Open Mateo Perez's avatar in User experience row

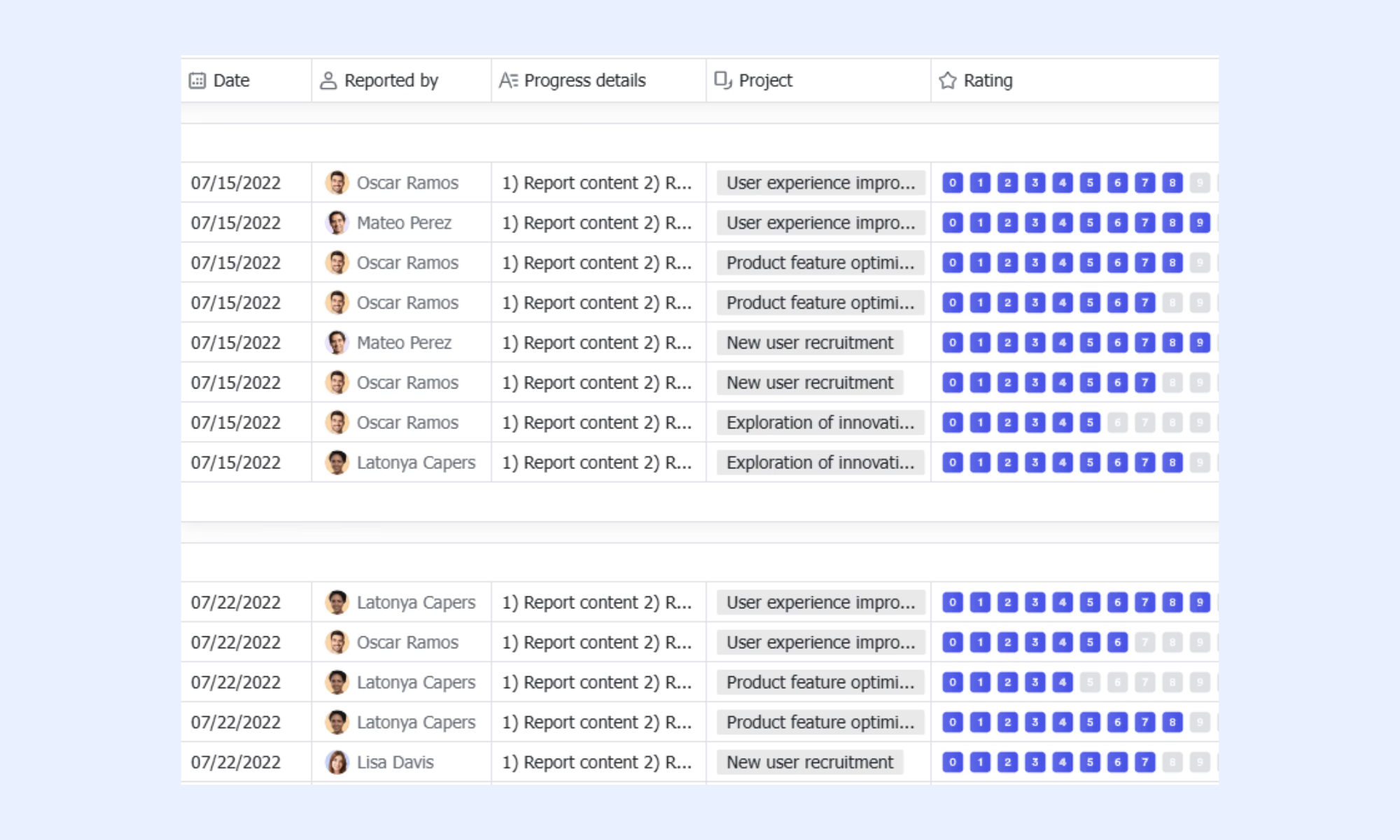pos(337,223)
